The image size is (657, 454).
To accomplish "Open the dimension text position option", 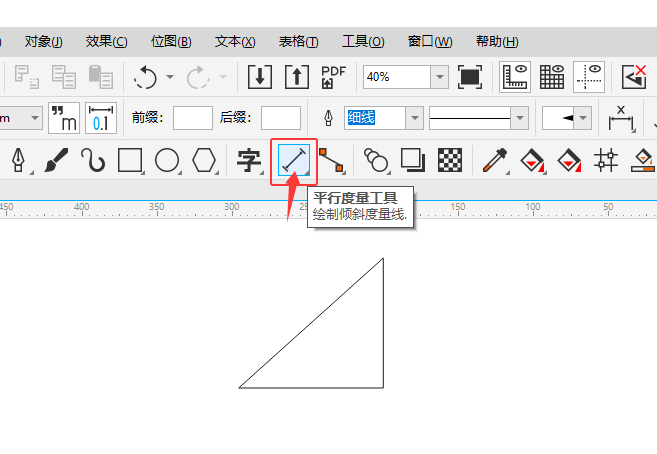I will 621,119.
